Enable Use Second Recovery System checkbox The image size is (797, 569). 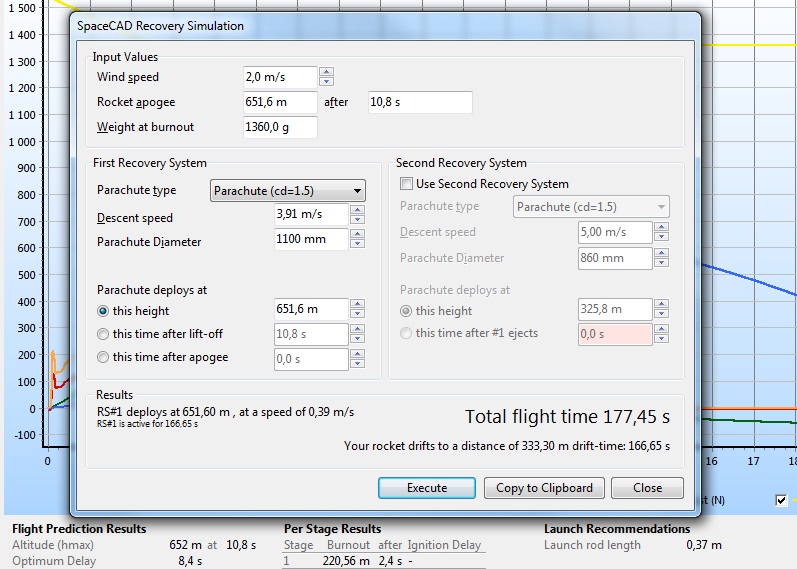click(406, 184)
